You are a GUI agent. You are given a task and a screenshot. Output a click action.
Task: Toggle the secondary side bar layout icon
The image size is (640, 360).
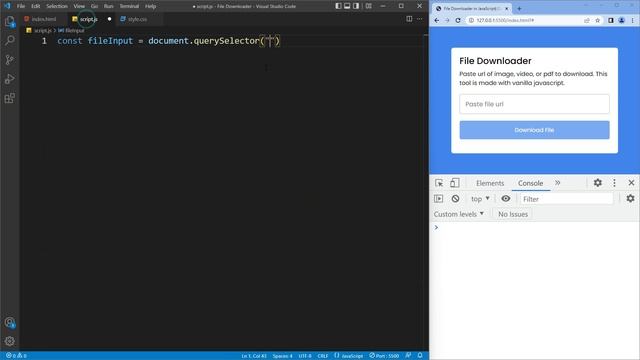point(356,6)
